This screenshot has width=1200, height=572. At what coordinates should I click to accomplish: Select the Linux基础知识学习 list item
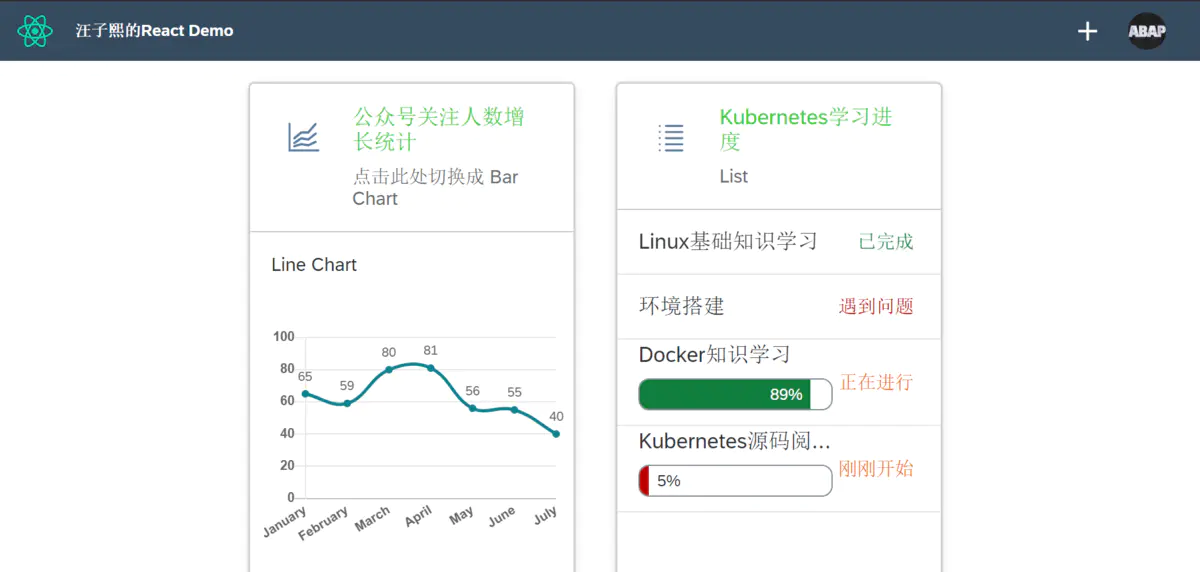click(x=728, y=241)
